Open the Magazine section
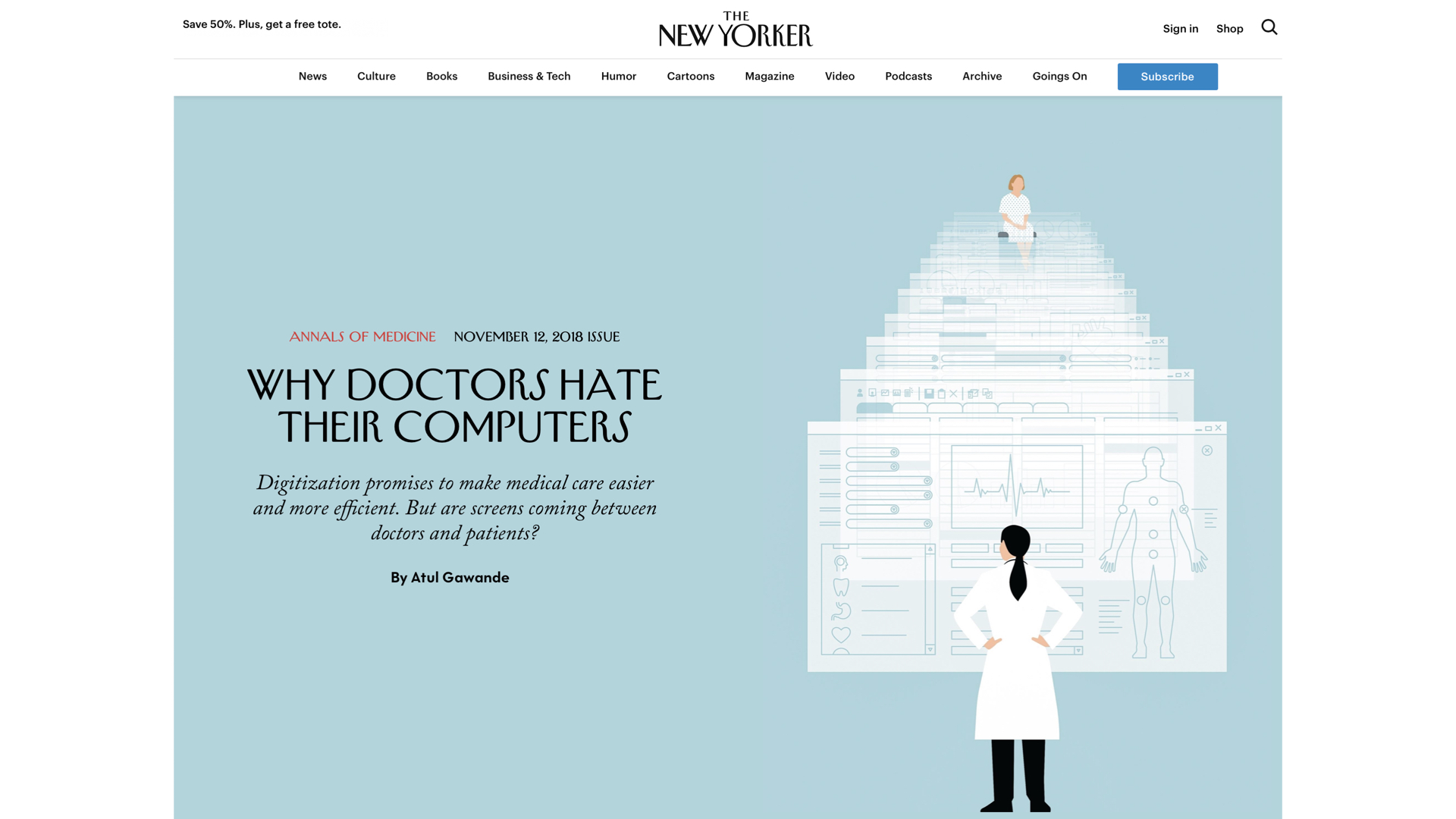Viewport: 1456px width, 819px height. point(769,76)
